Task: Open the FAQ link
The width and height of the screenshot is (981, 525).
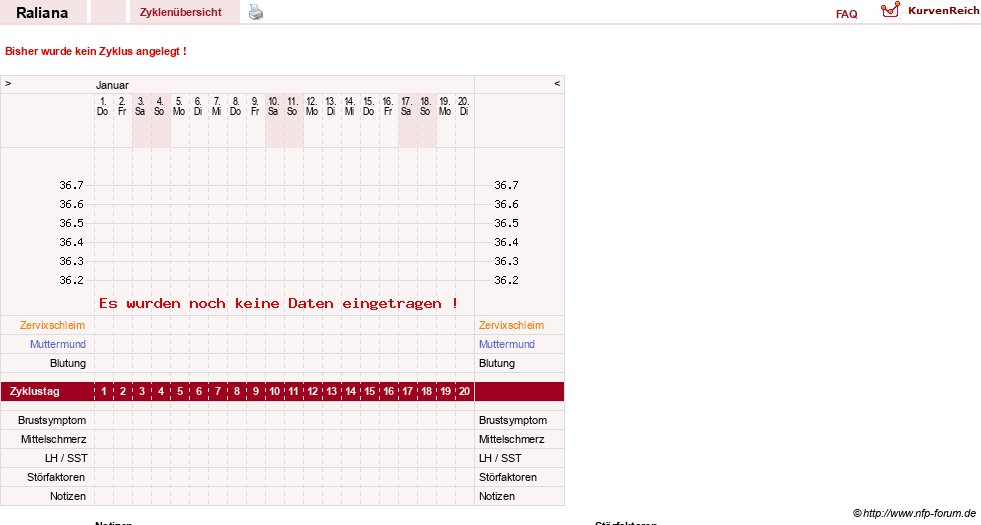Action: (x=846, y=14)
